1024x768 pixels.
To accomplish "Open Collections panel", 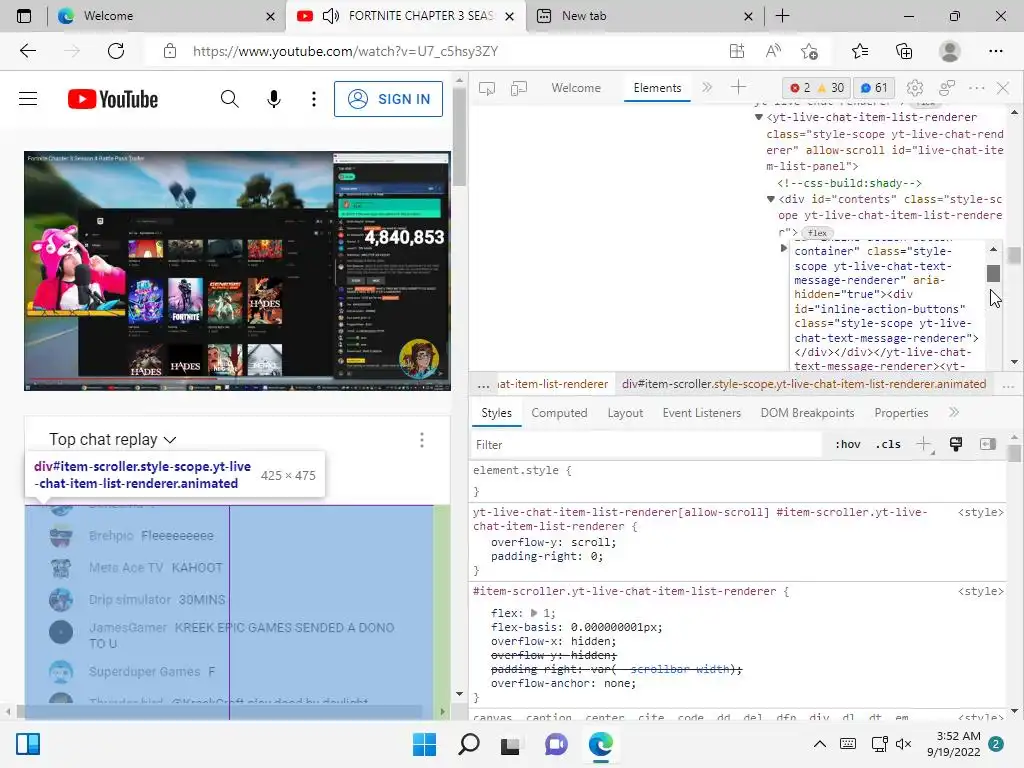I will (x=904, y=51).
